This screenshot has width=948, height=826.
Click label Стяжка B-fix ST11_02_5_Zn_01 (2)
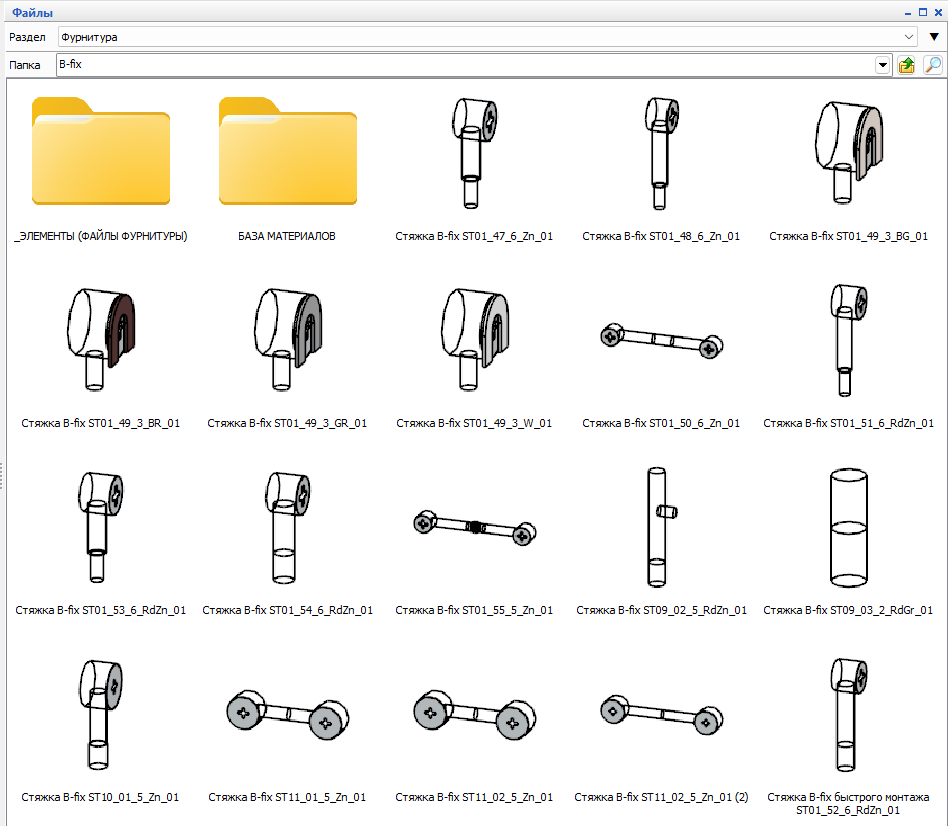(x=661, y=797)
